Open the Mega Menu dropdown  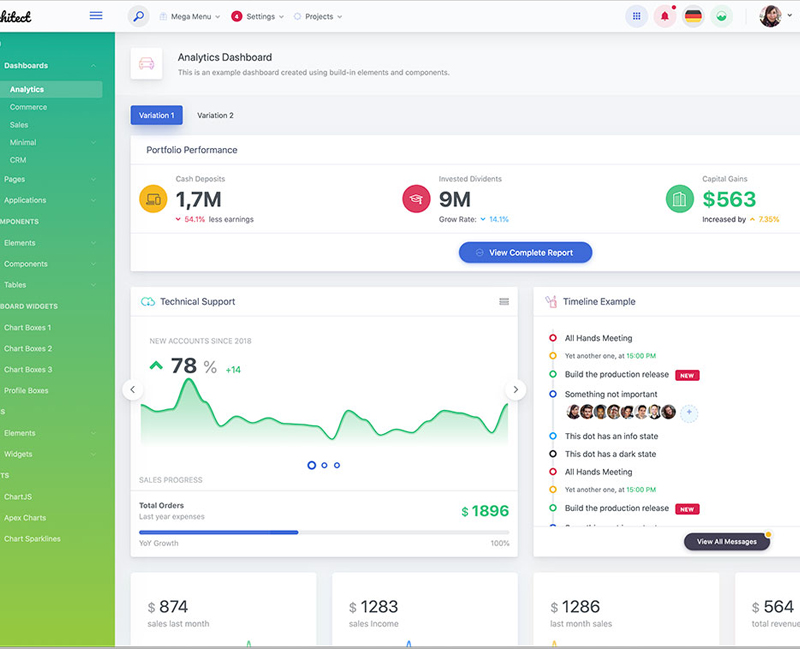click(190, 17)
